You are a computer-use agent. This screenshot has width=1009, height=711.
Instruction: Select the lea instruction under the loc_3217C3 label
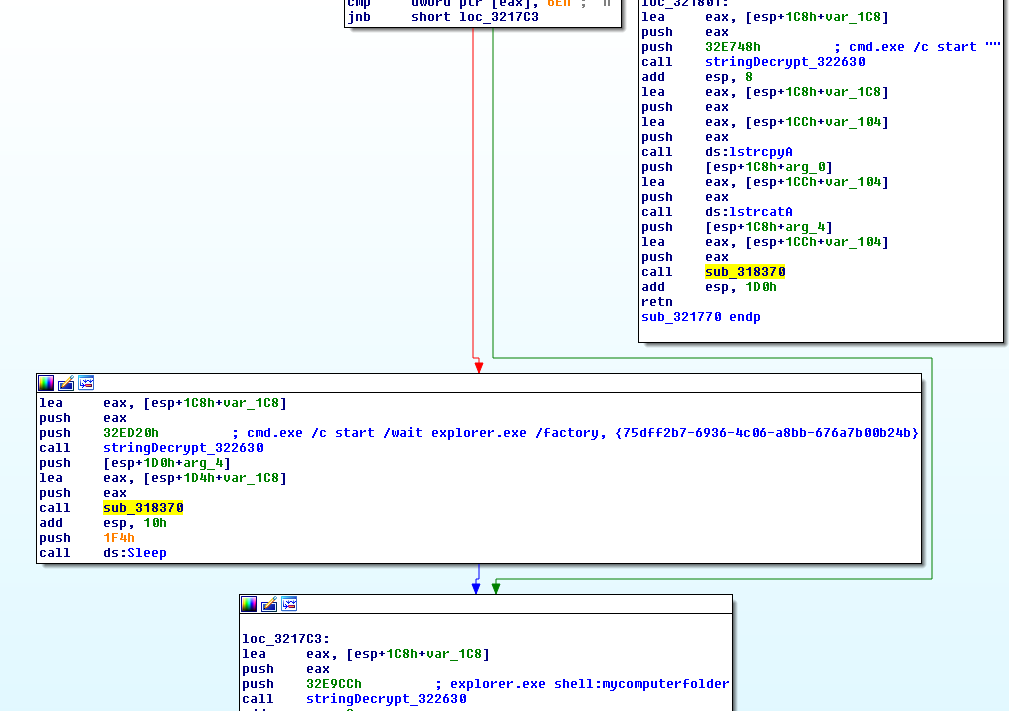(x=366, y=654)
